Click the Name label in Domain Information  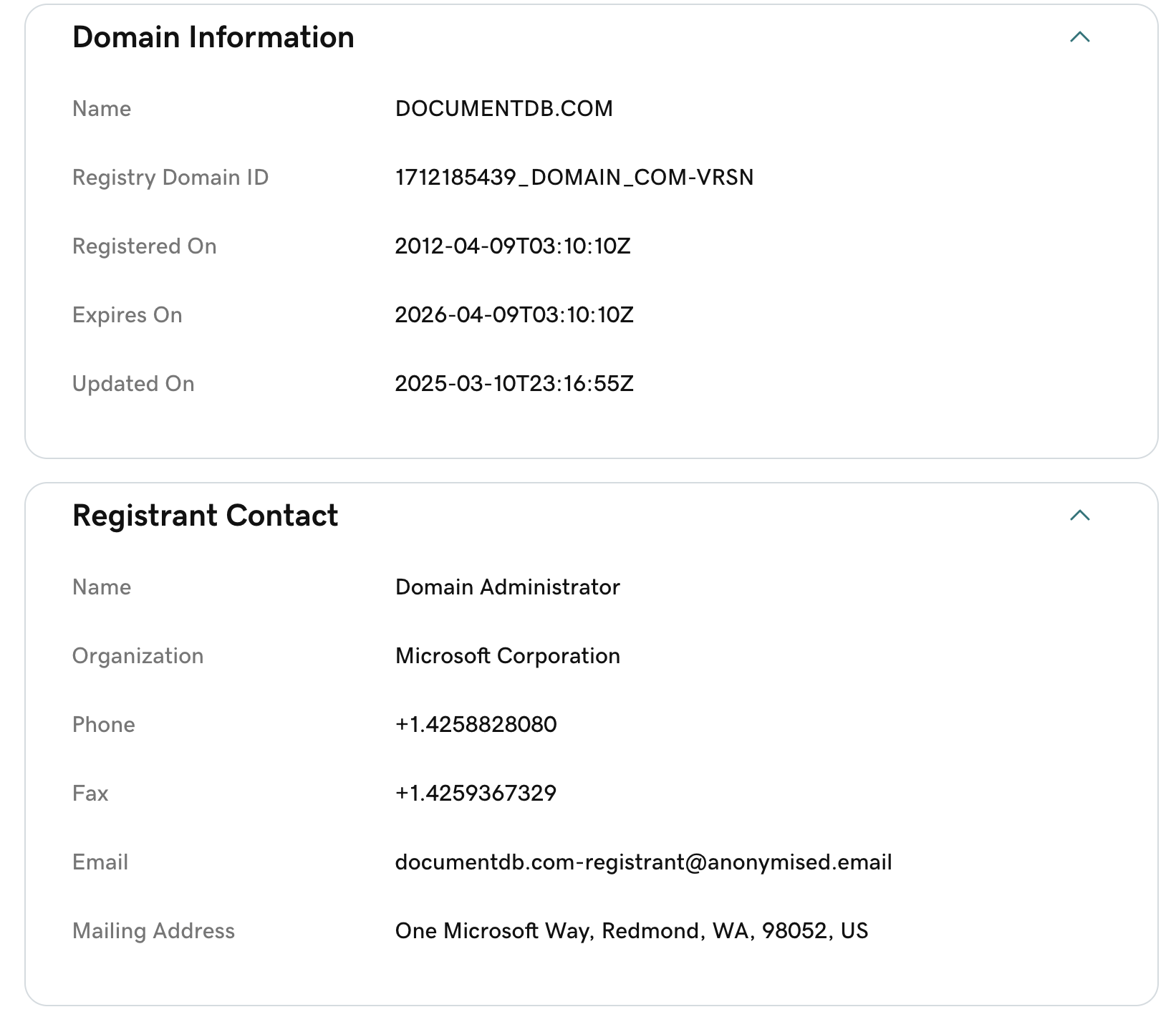[102, 109]
